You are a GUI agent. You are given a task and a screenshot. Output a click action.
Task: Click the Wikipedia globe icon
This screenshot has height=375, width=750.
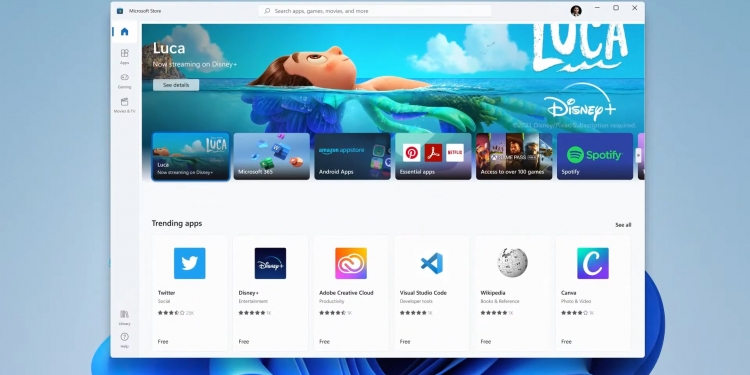(512, 263)
